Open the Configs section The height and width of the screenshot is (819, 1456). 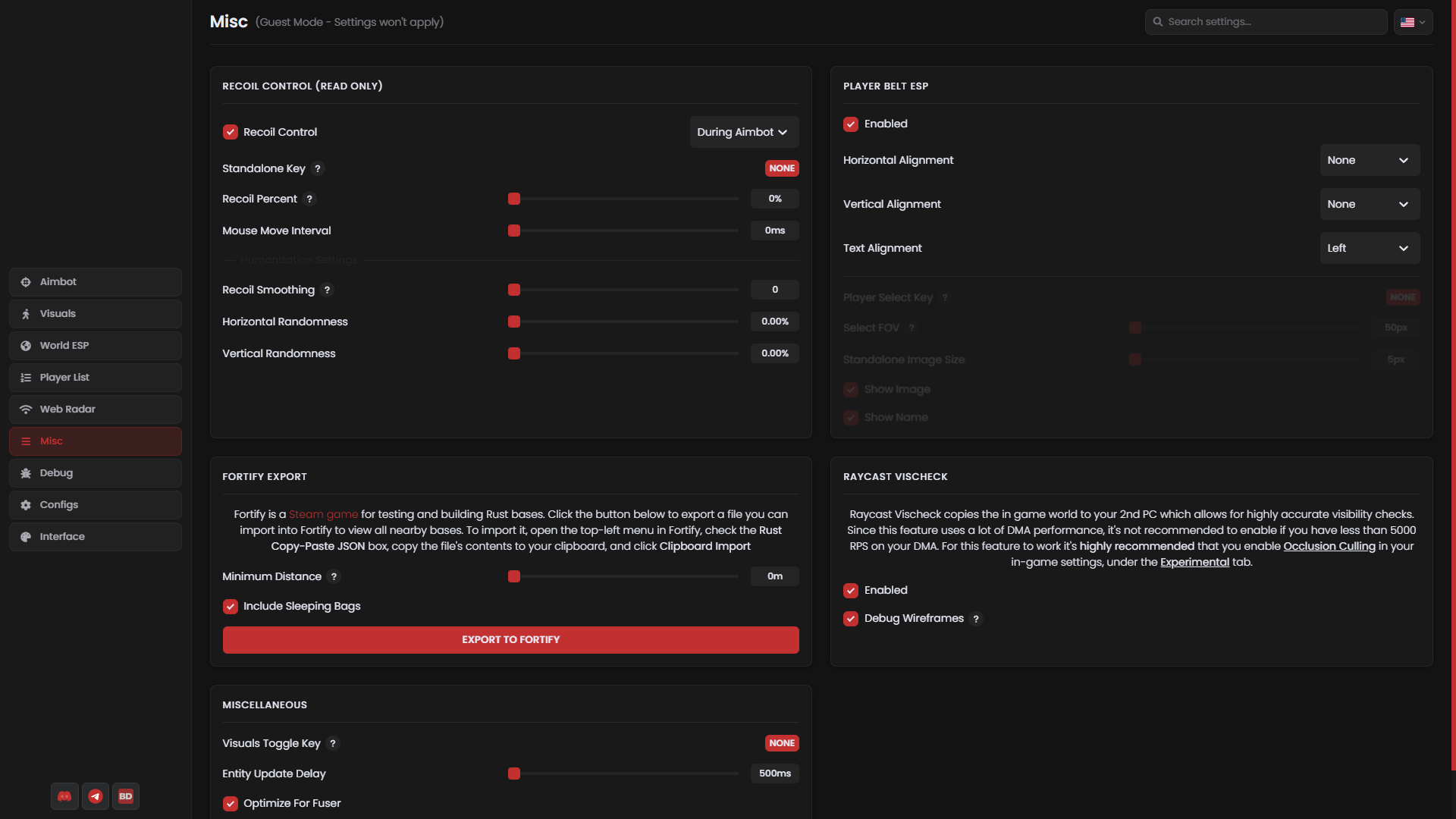[x=96, y=505]
